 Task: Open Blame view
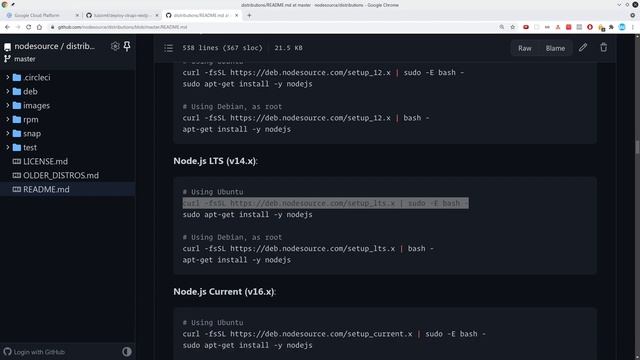coord(555,48)
